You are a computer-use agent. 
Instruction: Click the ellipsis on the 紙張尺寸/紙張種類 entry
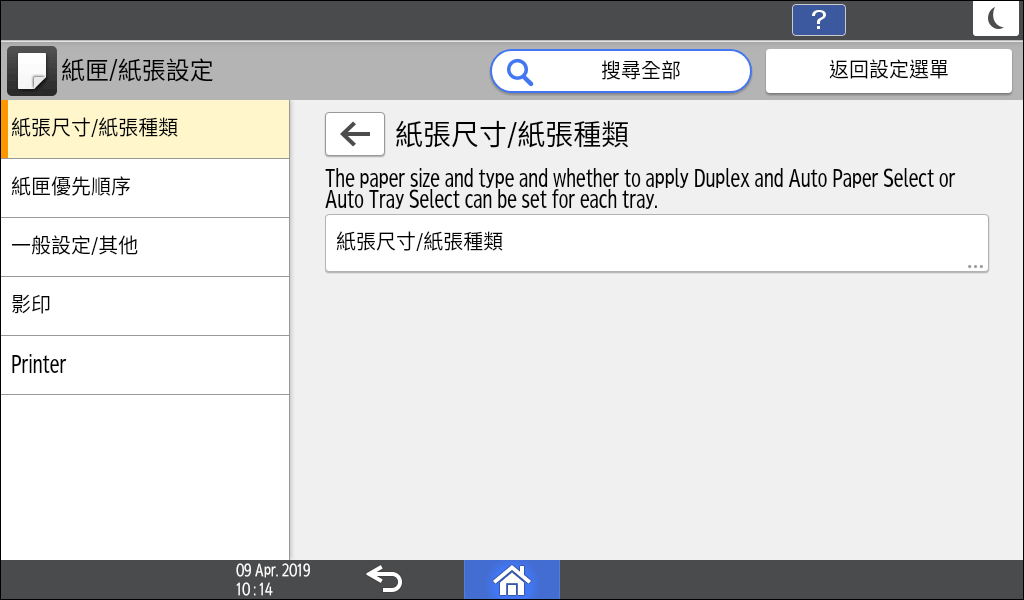coord(975,267)
